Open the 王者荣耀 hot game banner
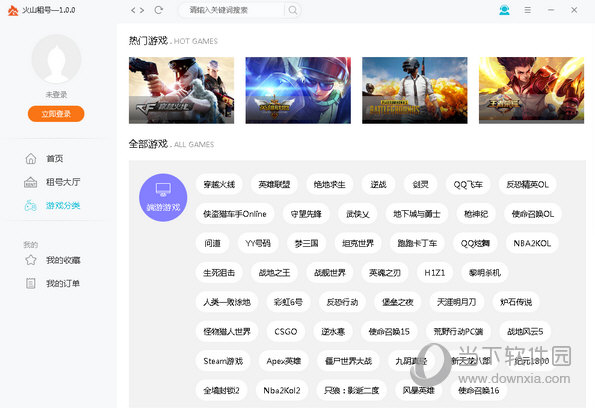This screenshot has width=595, height=408. pos(531,90)
